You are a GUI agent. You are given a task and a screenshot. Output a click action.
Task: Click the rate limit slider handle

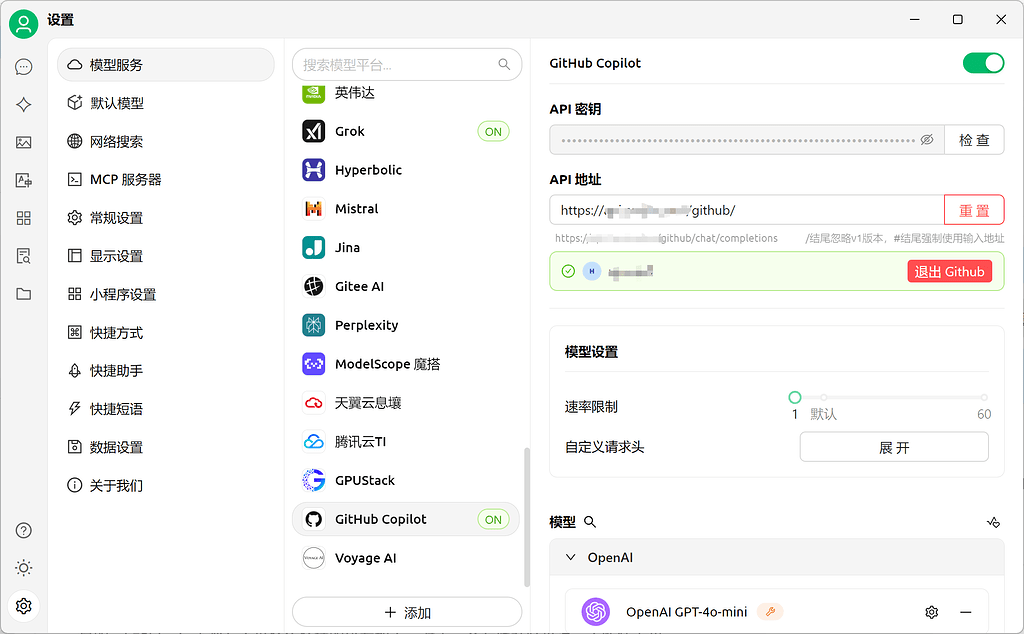795,397
